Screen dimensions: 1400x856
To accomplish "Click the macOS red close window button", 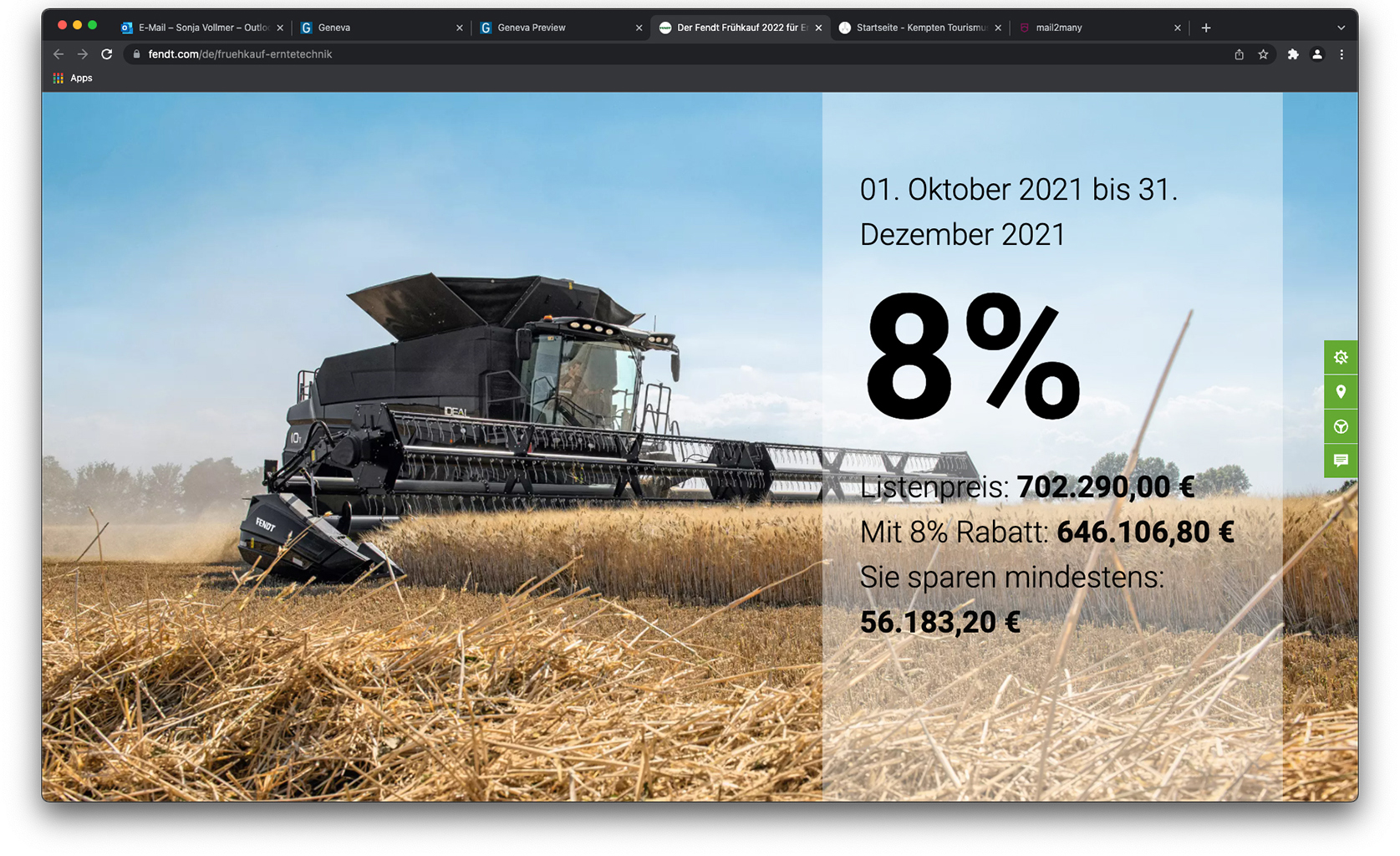I will [x=62, y=25].
